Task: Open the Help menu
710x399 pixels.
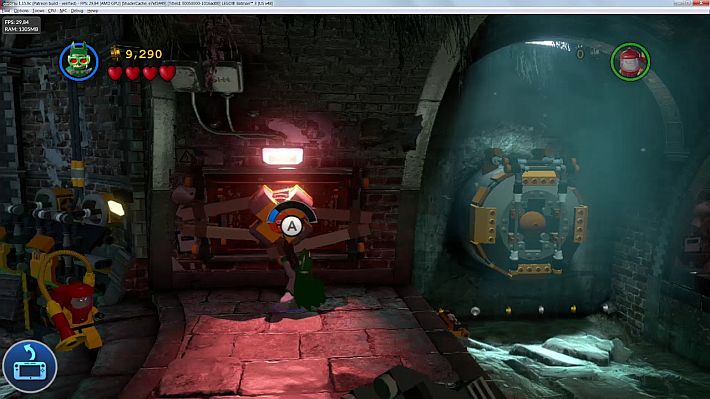Action: click(92, 10)
